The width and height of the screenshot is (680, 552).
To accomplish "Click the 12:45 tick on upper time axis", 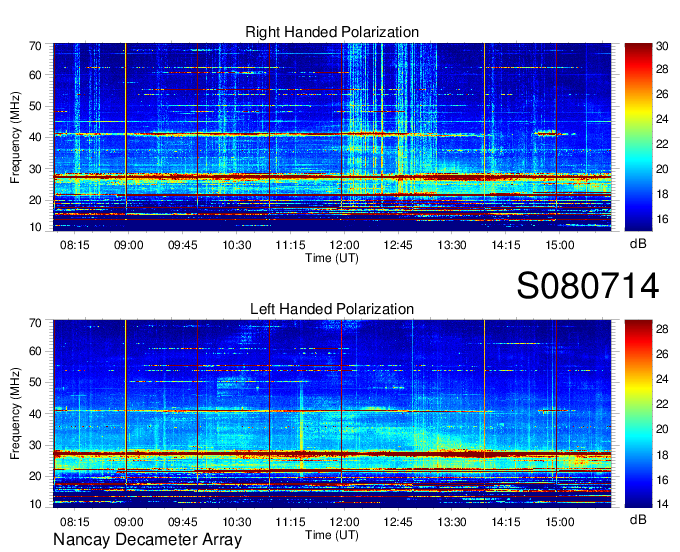I will [x=398, y=245].
